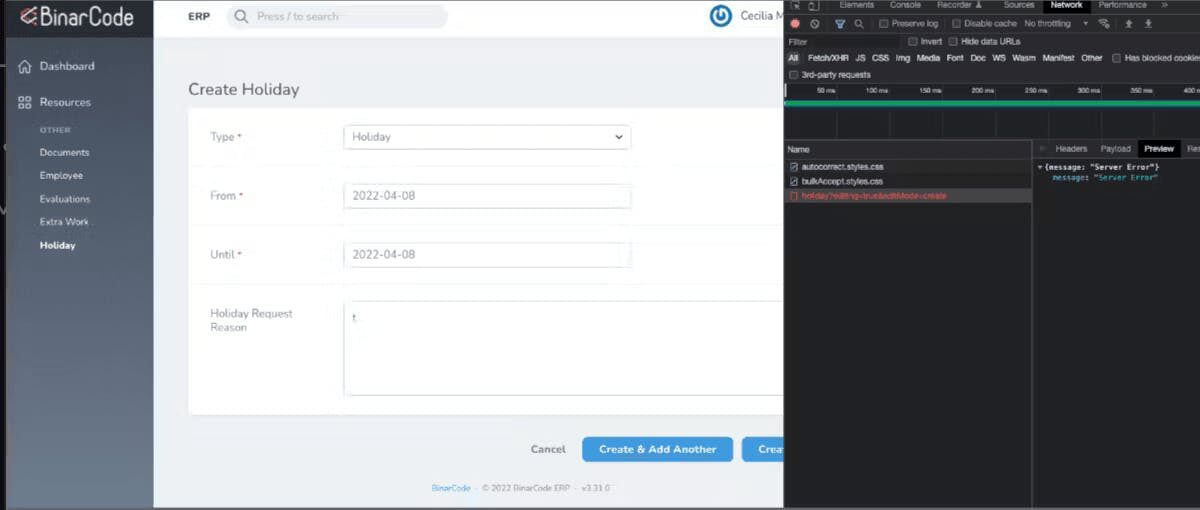Open the Type dropdown showing Holiday

pyautogui.click(x=487, y=137)
